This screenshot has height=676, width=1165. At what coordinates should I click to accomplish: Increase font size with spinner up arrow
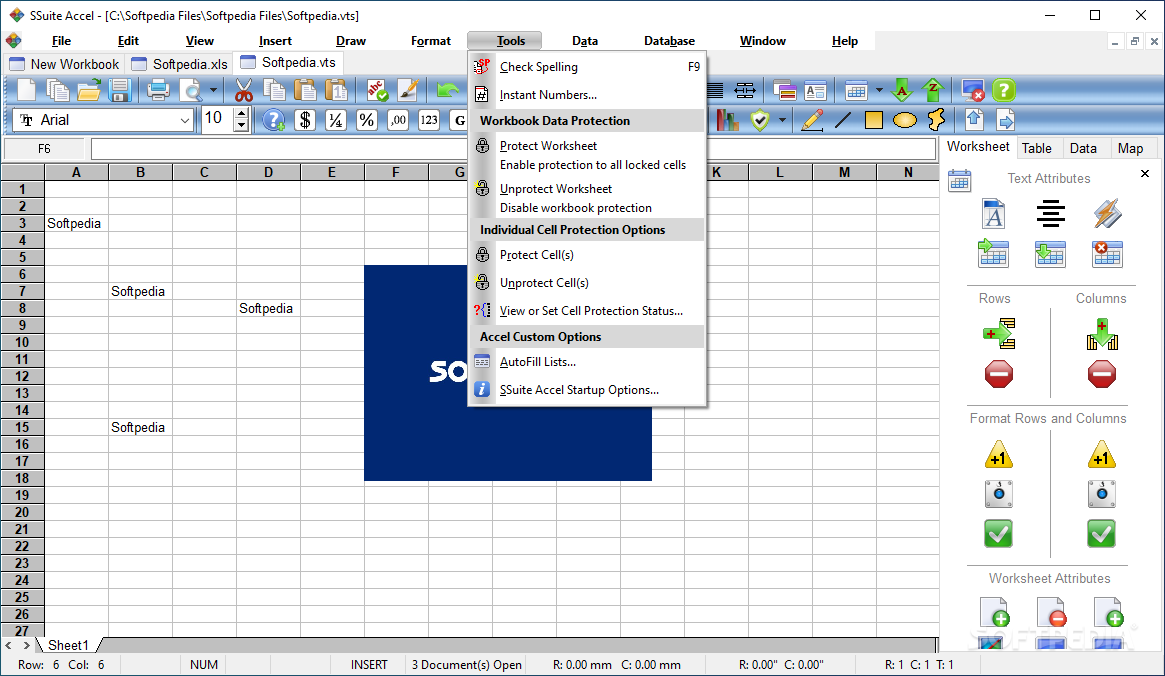point(241,114)
